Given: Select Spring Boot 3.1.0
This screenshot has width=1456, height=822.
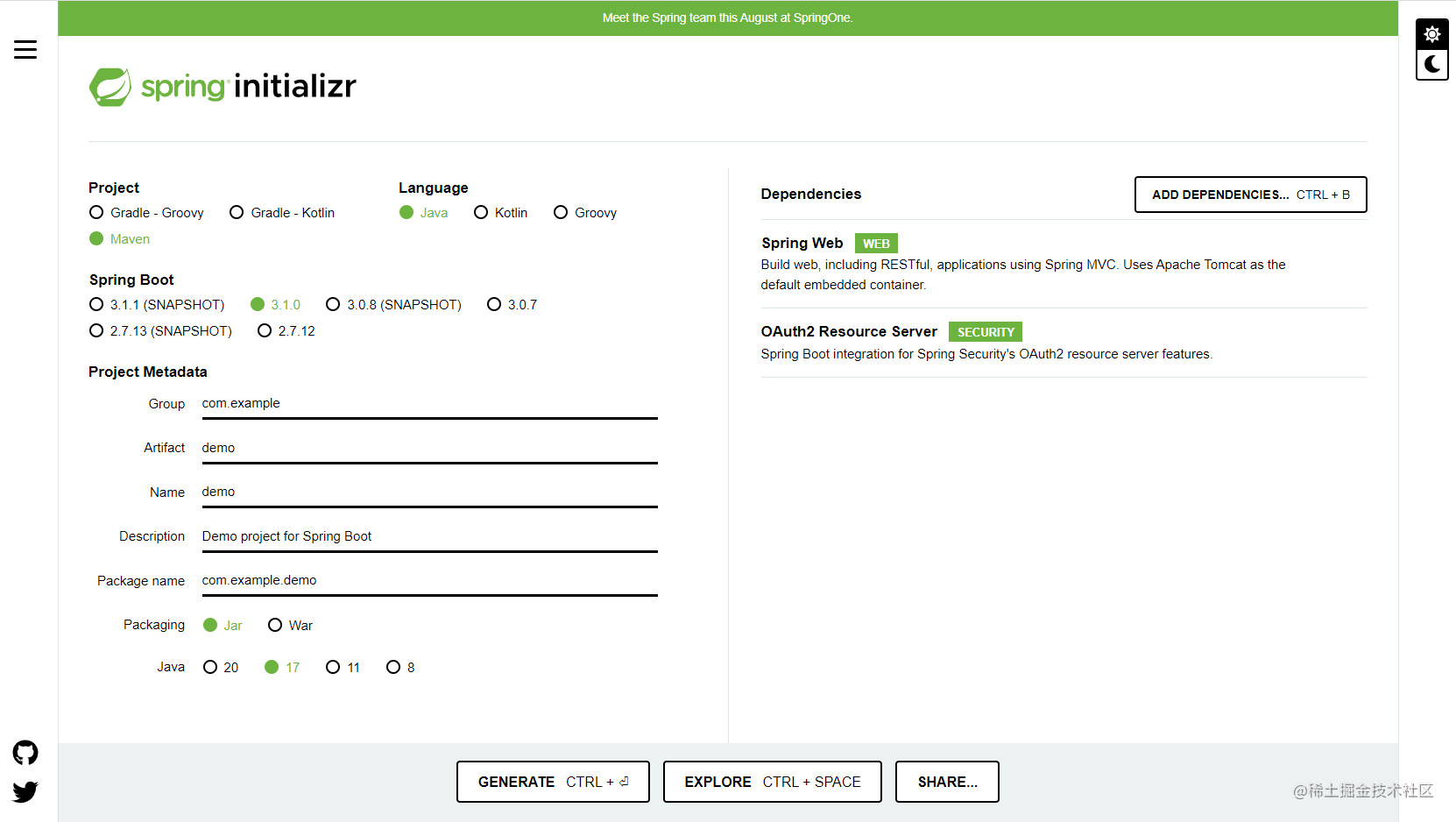Looking at the screenshot, I should click(275, 305).
